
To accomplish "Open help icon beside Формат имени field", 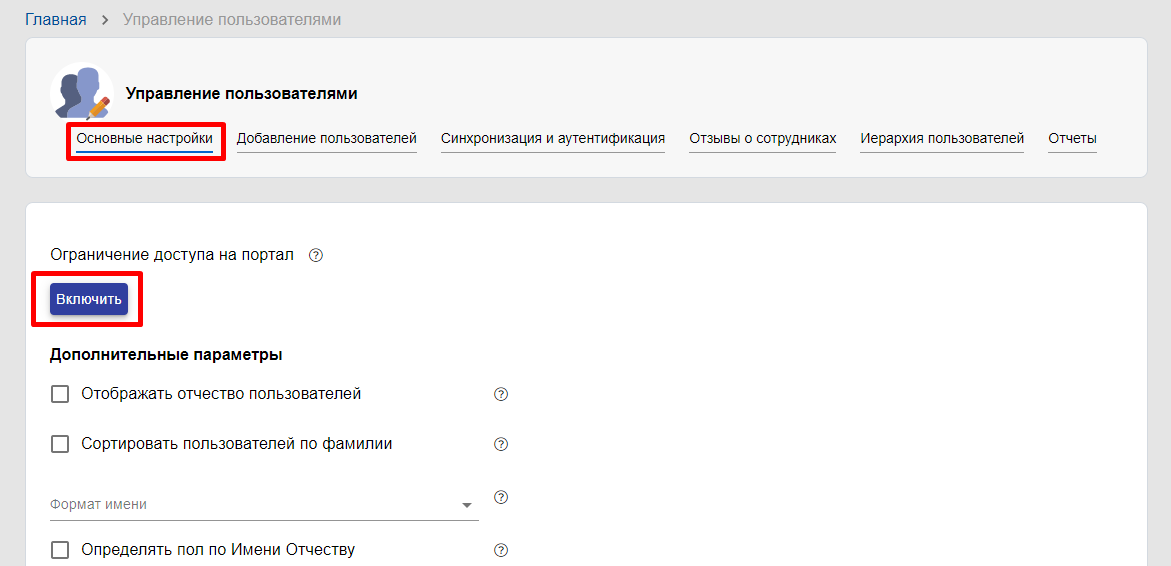I will 501,497.
